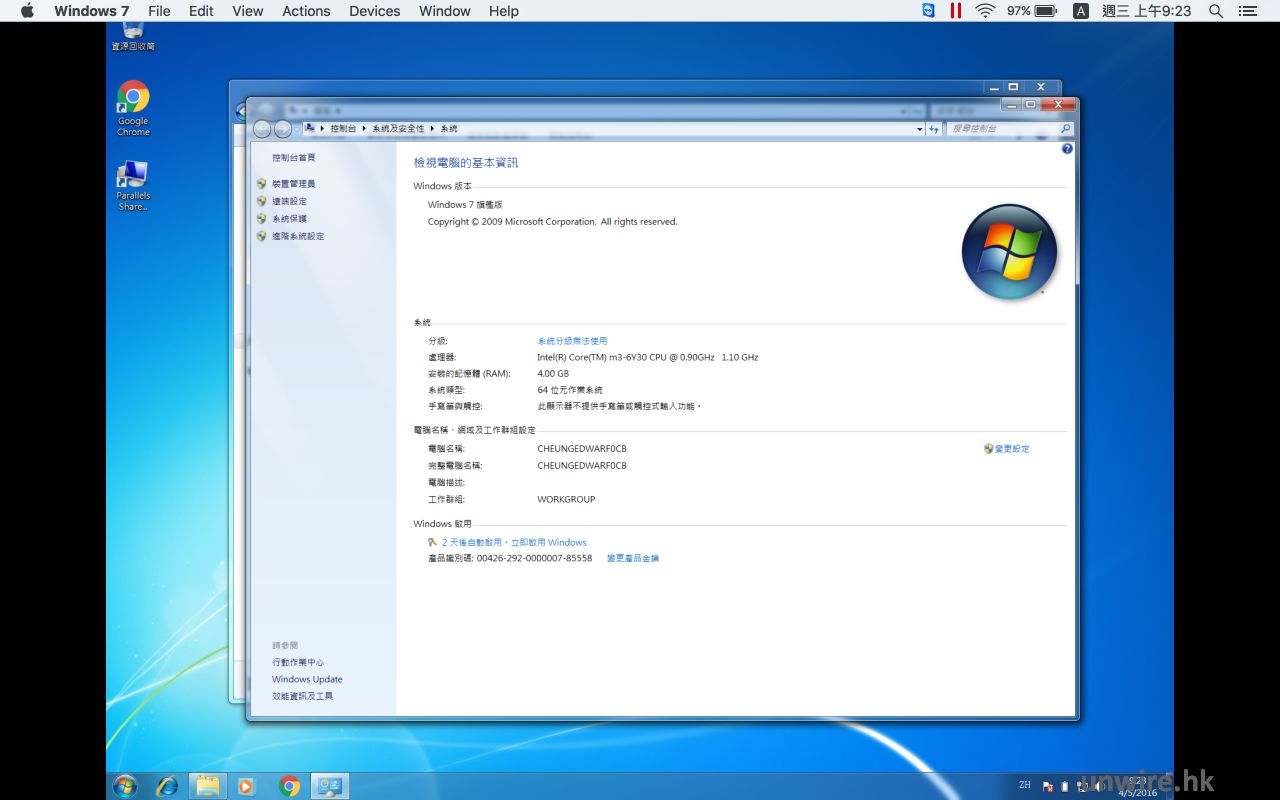
Task: Click the refresh button beside the address bar
Action: [x=934, y=129]
